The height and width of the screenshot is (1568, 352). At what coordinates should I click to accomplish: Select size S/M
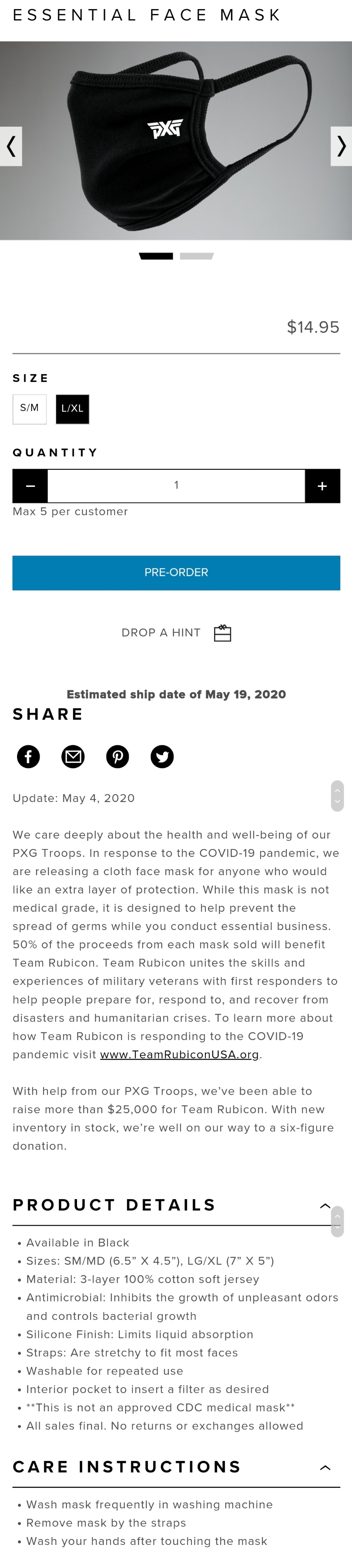(x=29, y=408)
